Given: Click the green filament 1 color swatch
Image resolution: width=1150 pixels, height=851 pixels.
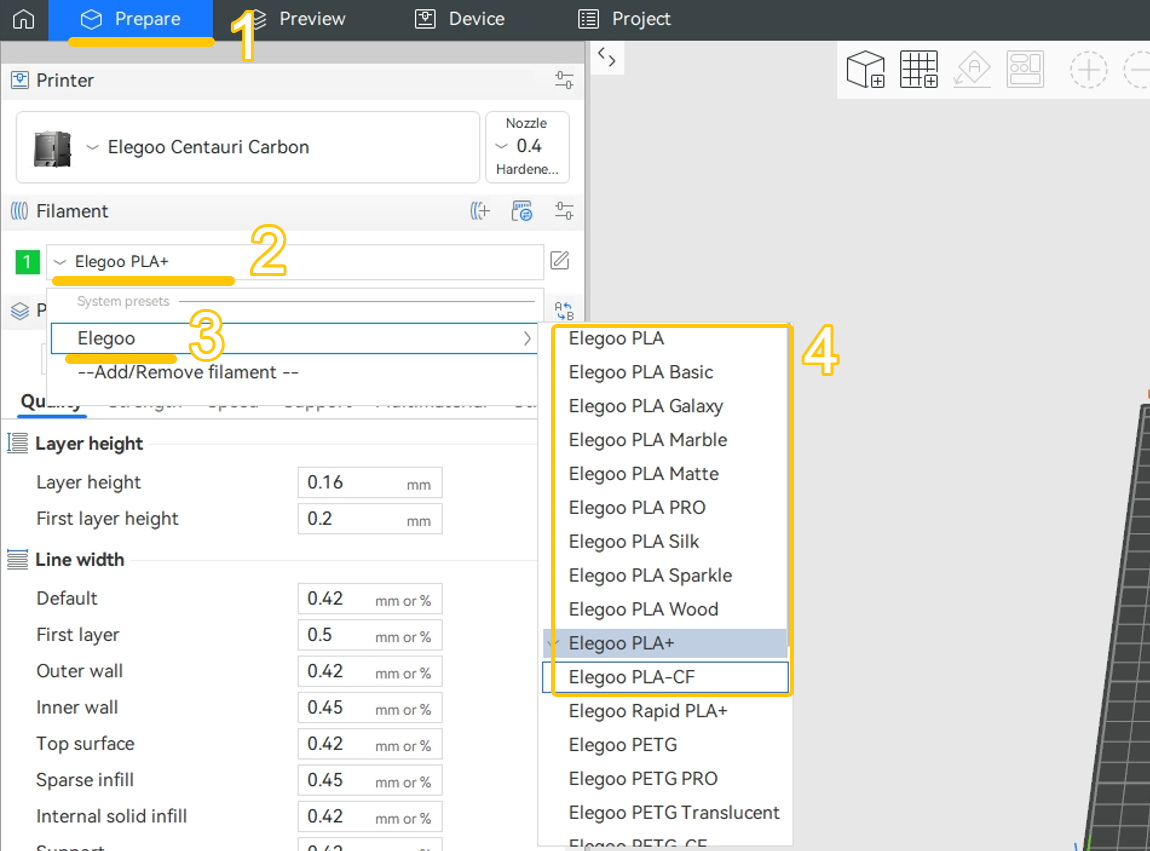Looking at the screenshot, I should click(x=27, y=262).
